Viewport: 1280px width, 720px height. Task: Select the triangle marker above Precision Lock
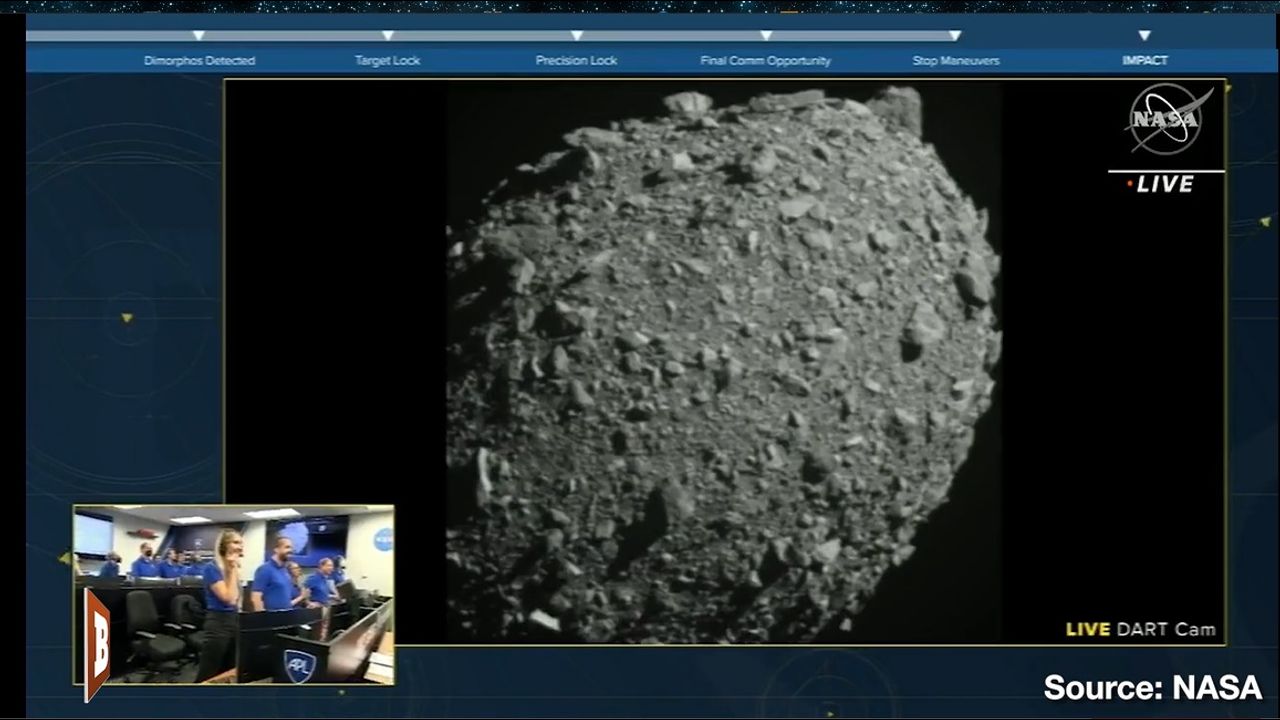click(x=576, y=36)
